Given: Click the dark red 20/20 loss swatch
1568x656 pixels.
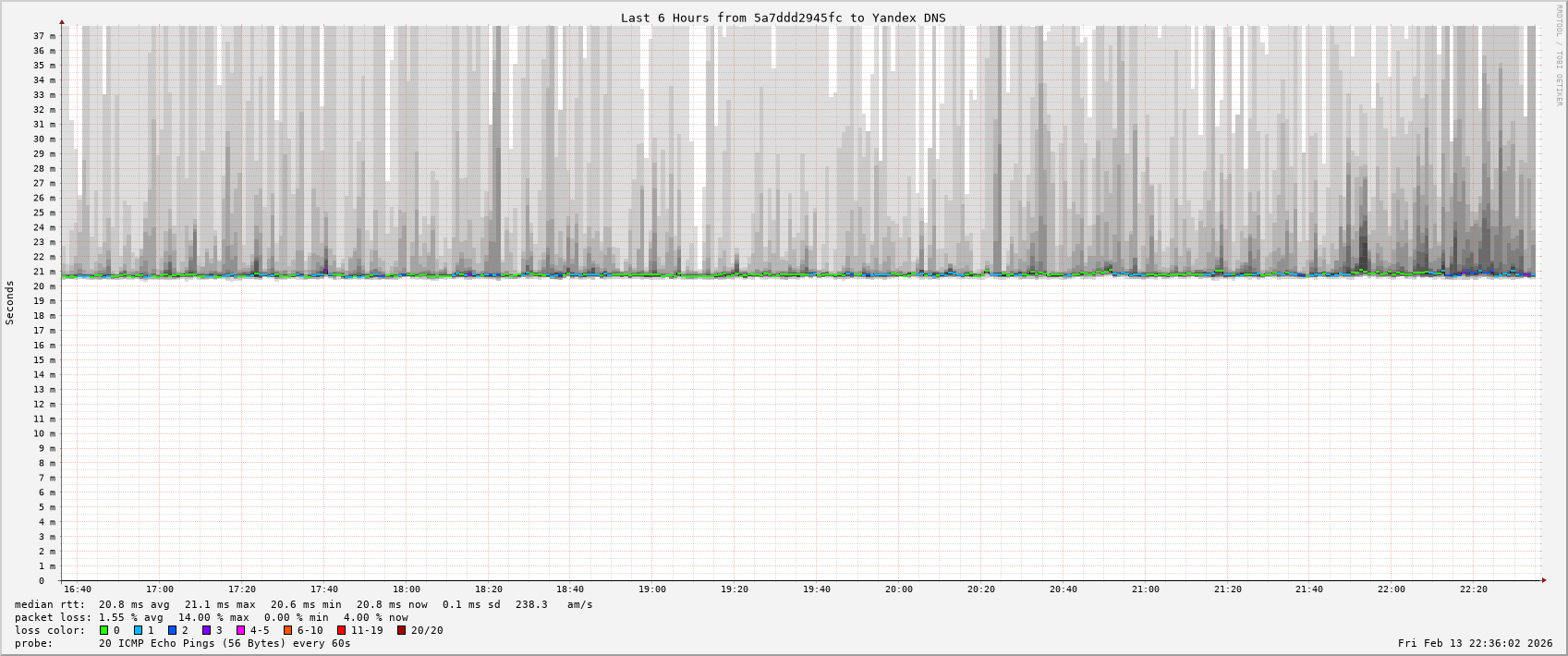Looking at the screenshot, I should tap(402, 630).
